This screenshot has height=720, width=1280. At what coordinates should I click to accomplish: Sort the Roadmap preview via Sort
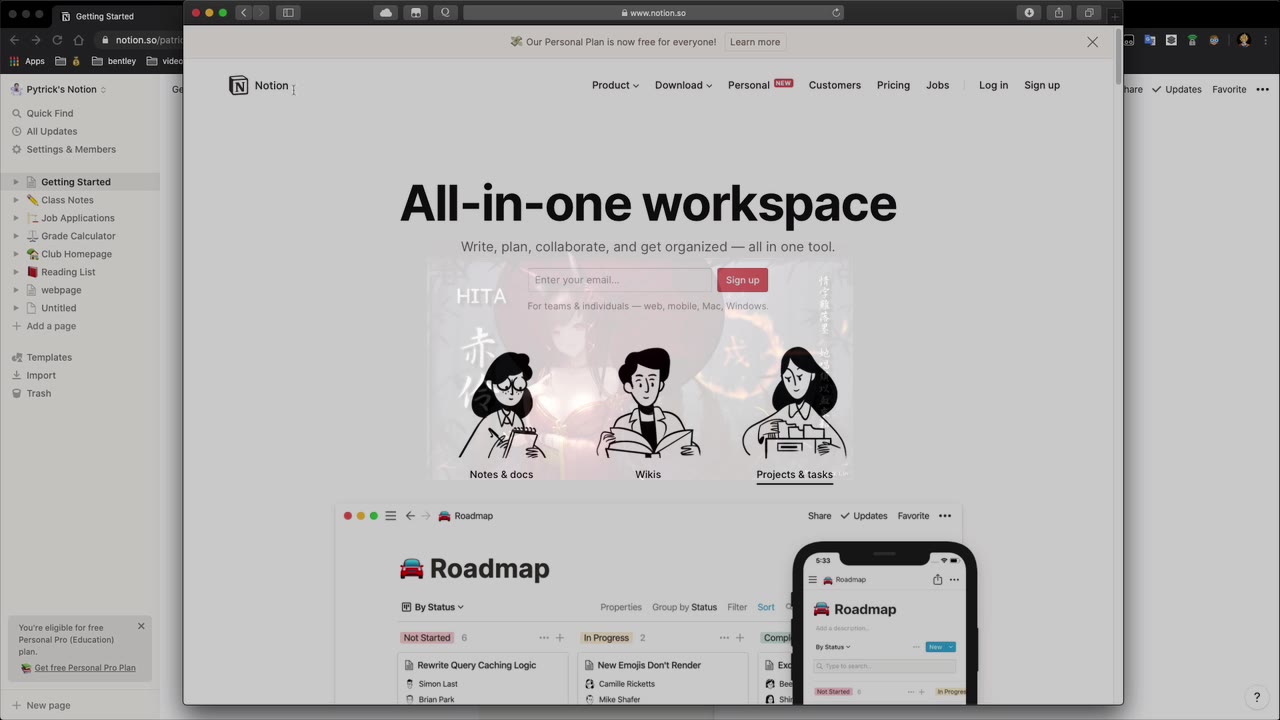766,607
